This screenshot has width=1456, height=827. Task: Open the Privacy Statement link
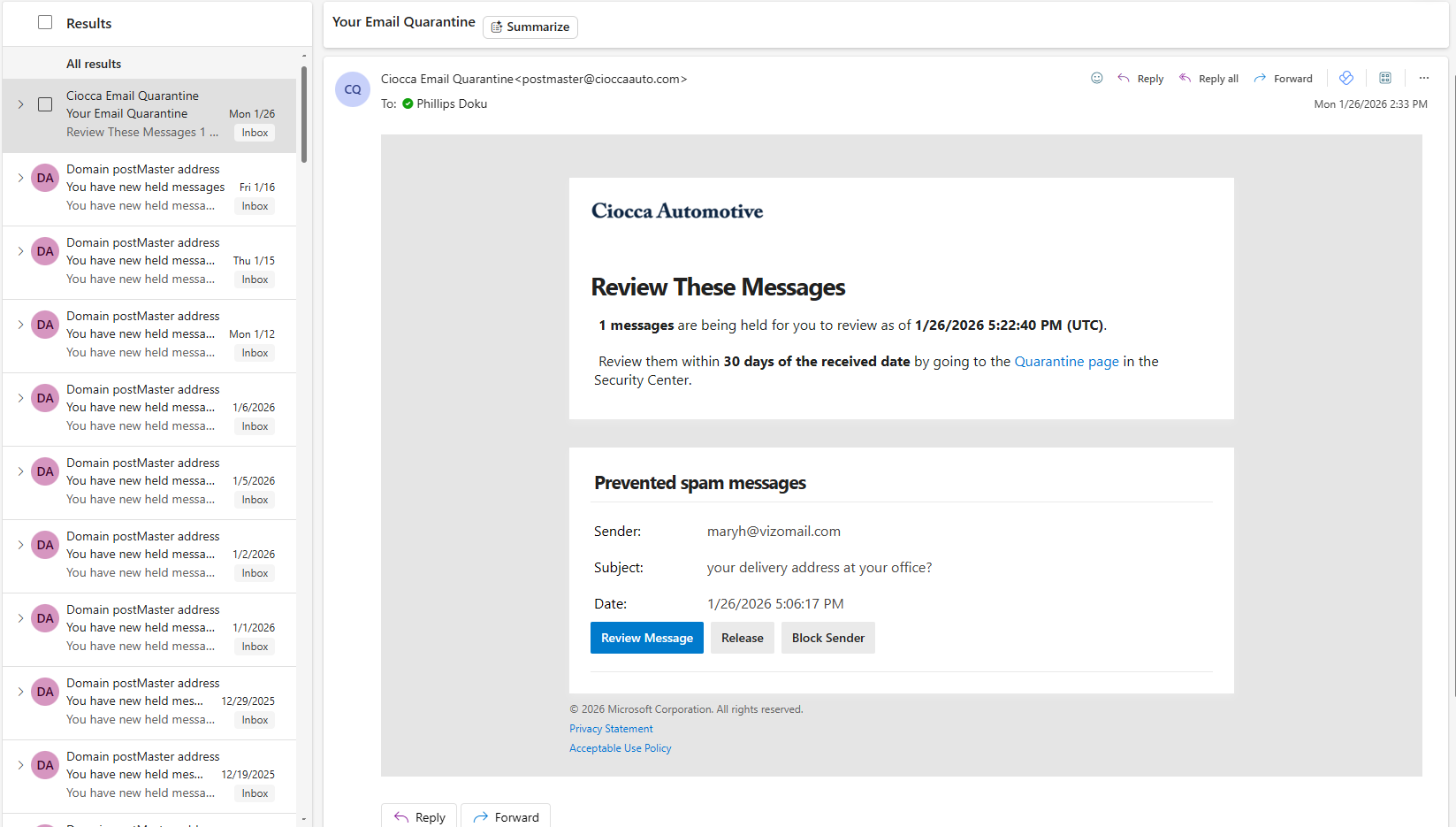point(611,729)
